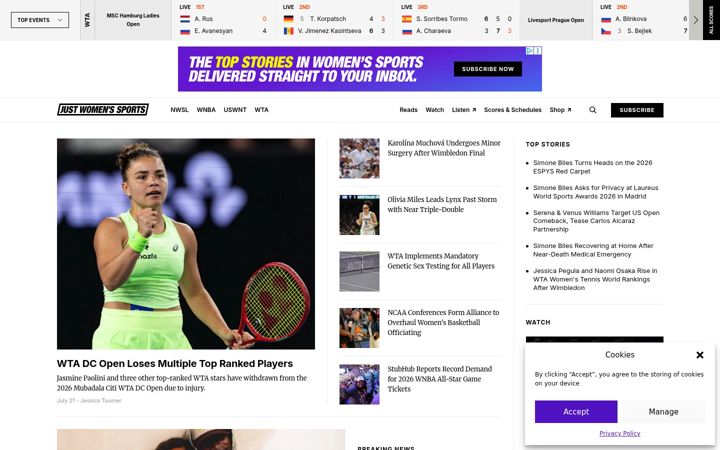
Task: Open the search magnifier icon
Action: tap(593, 110)
